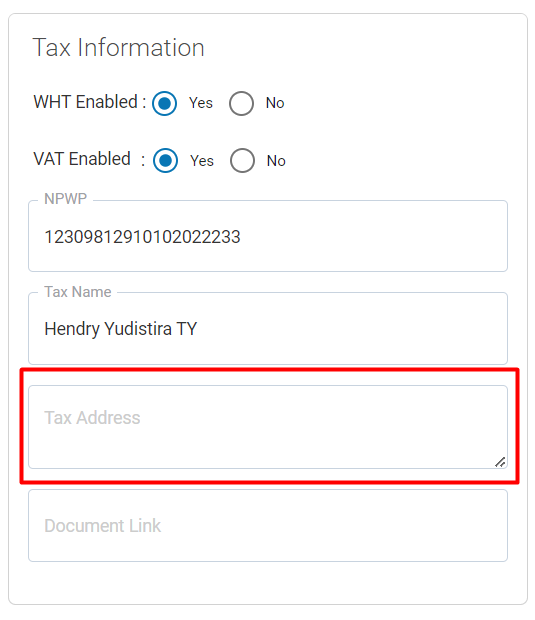Focus the Tax Name text field

click(x=268, y=329)
